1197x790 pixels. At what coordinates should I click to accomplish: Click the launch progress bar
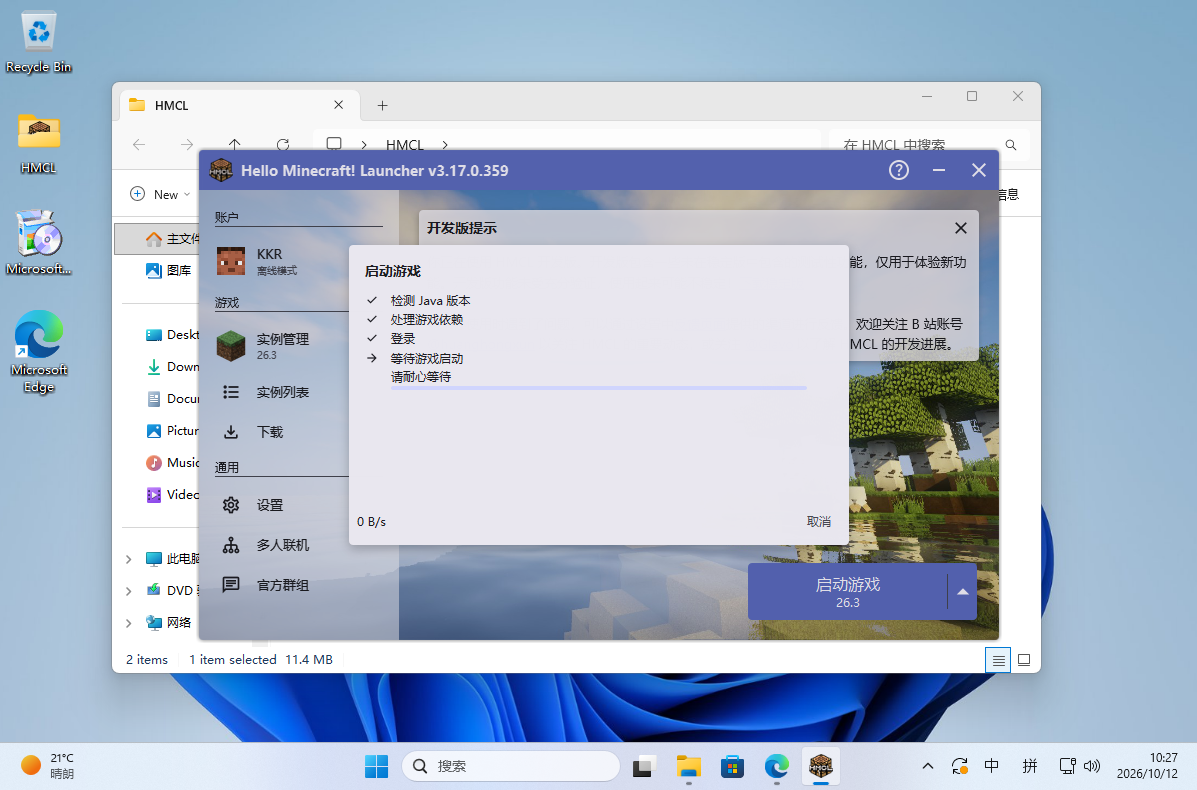(598, 388)
